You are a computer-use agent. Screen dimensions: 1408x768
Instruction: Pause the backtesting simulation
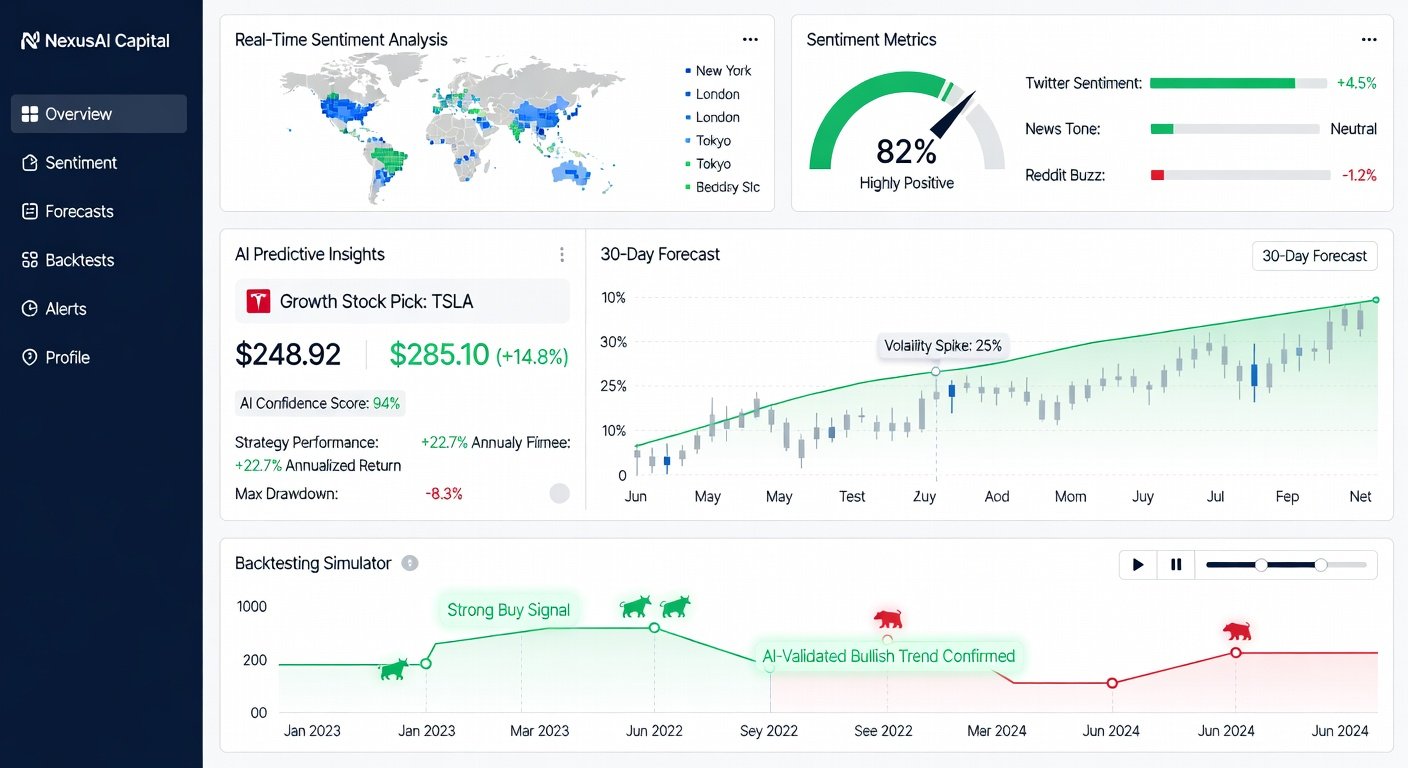point(1176,565)
